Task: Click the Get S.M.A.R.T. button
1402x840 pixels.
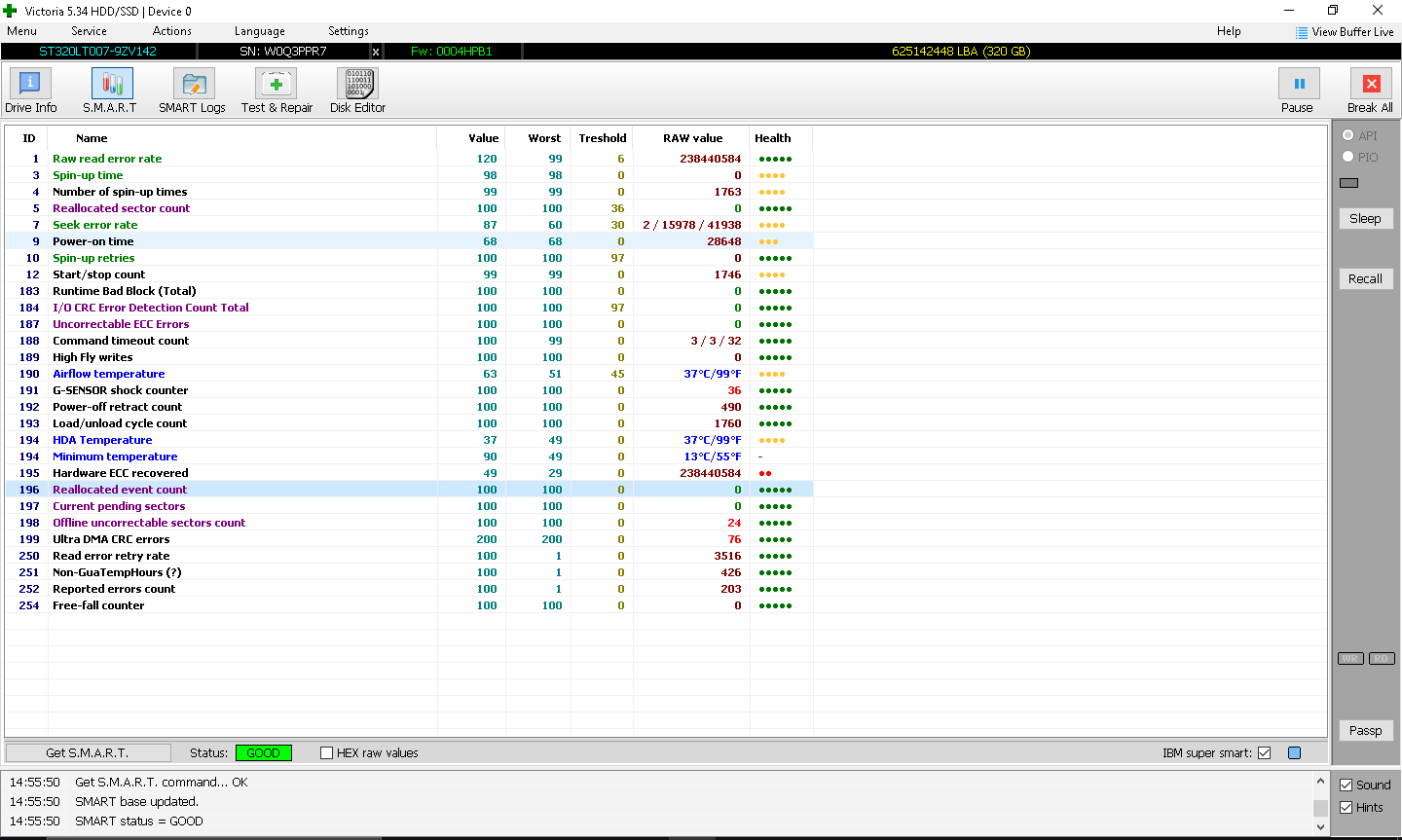Action: pos(88,752)
